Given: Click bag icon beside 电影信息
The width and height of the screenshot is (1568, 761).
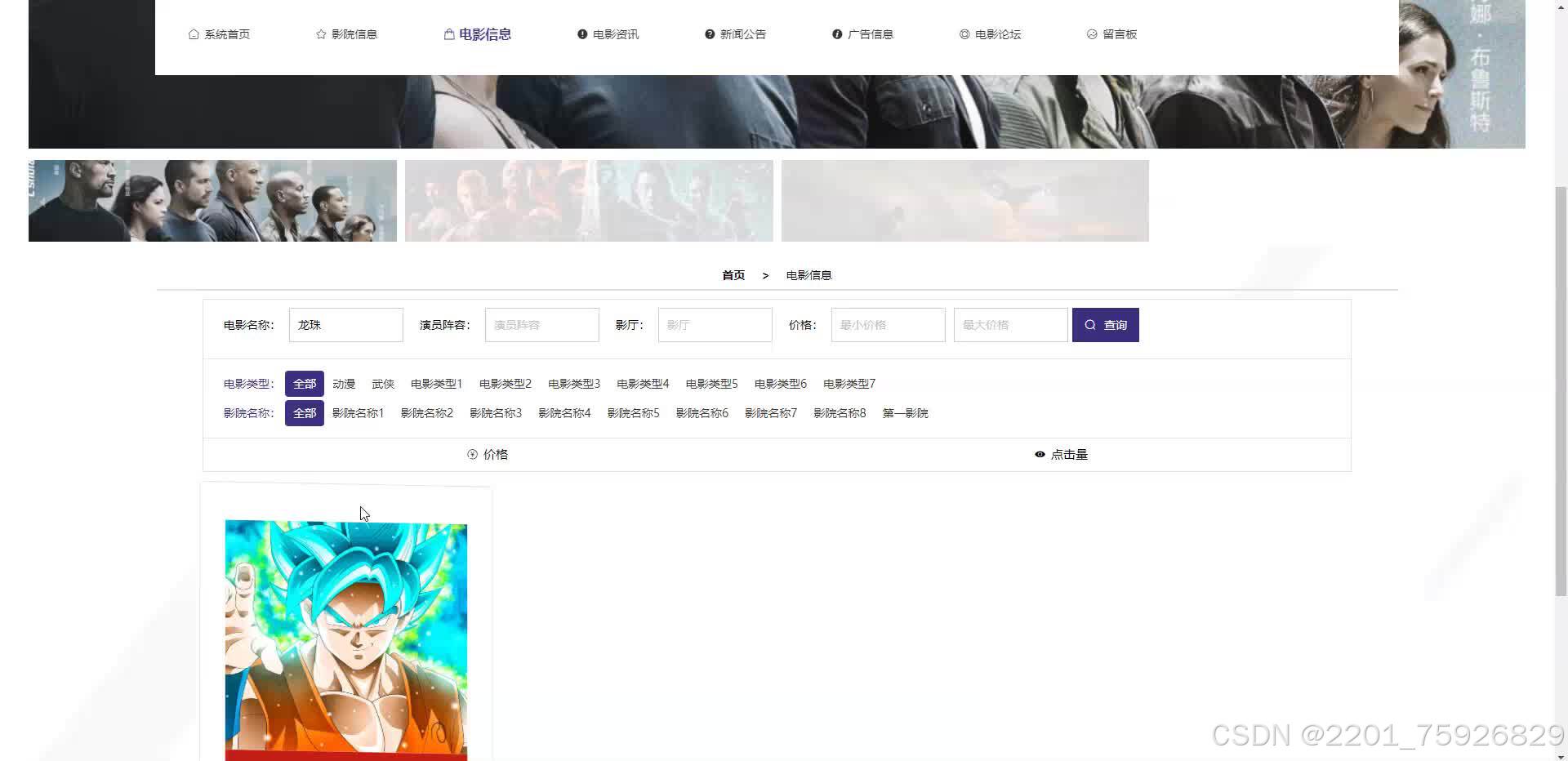Looking at the screenshot, I should (449, 34).
